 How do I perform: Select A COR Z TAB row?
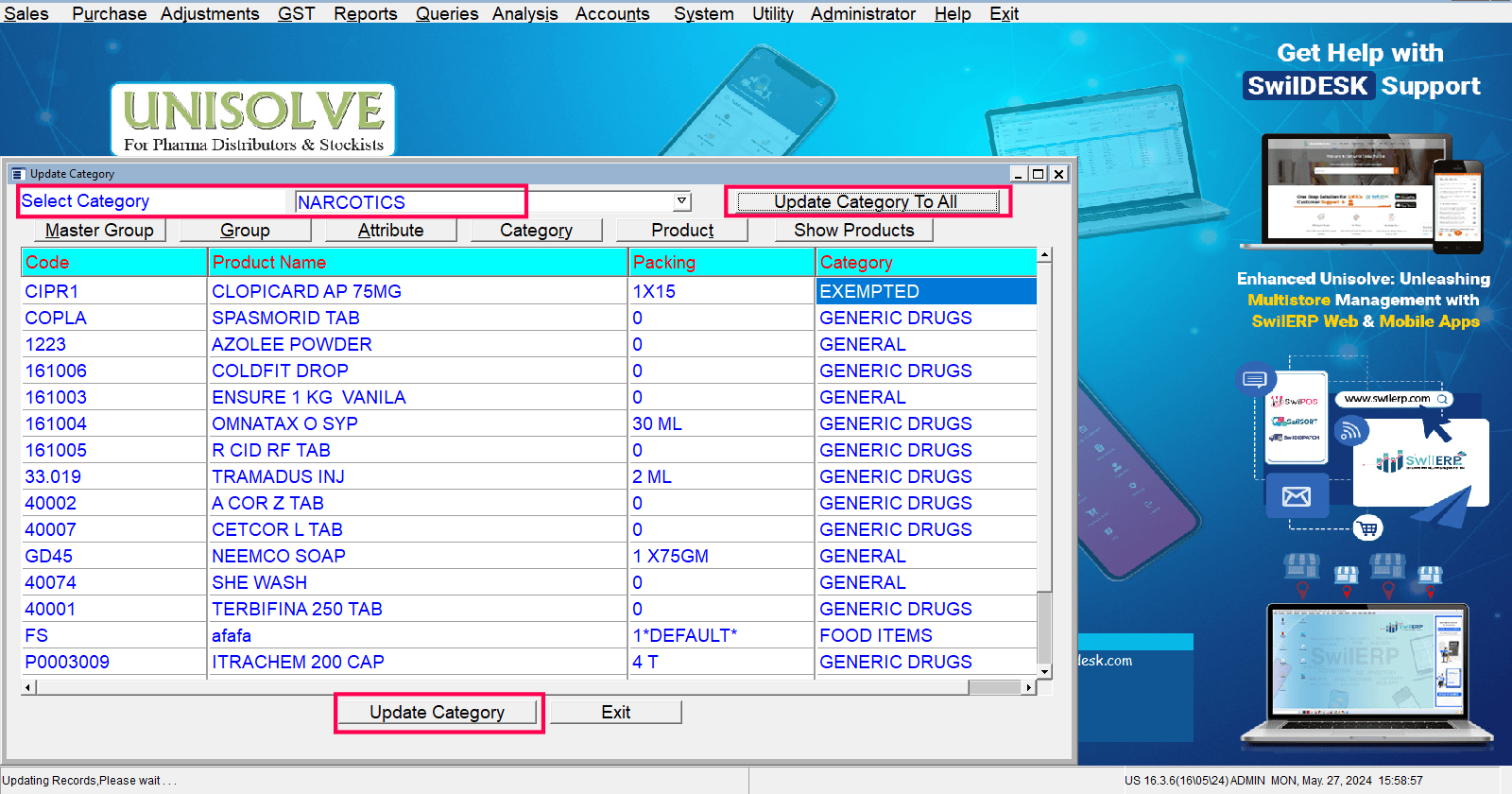pyautogui.click(x=419, y=503)
